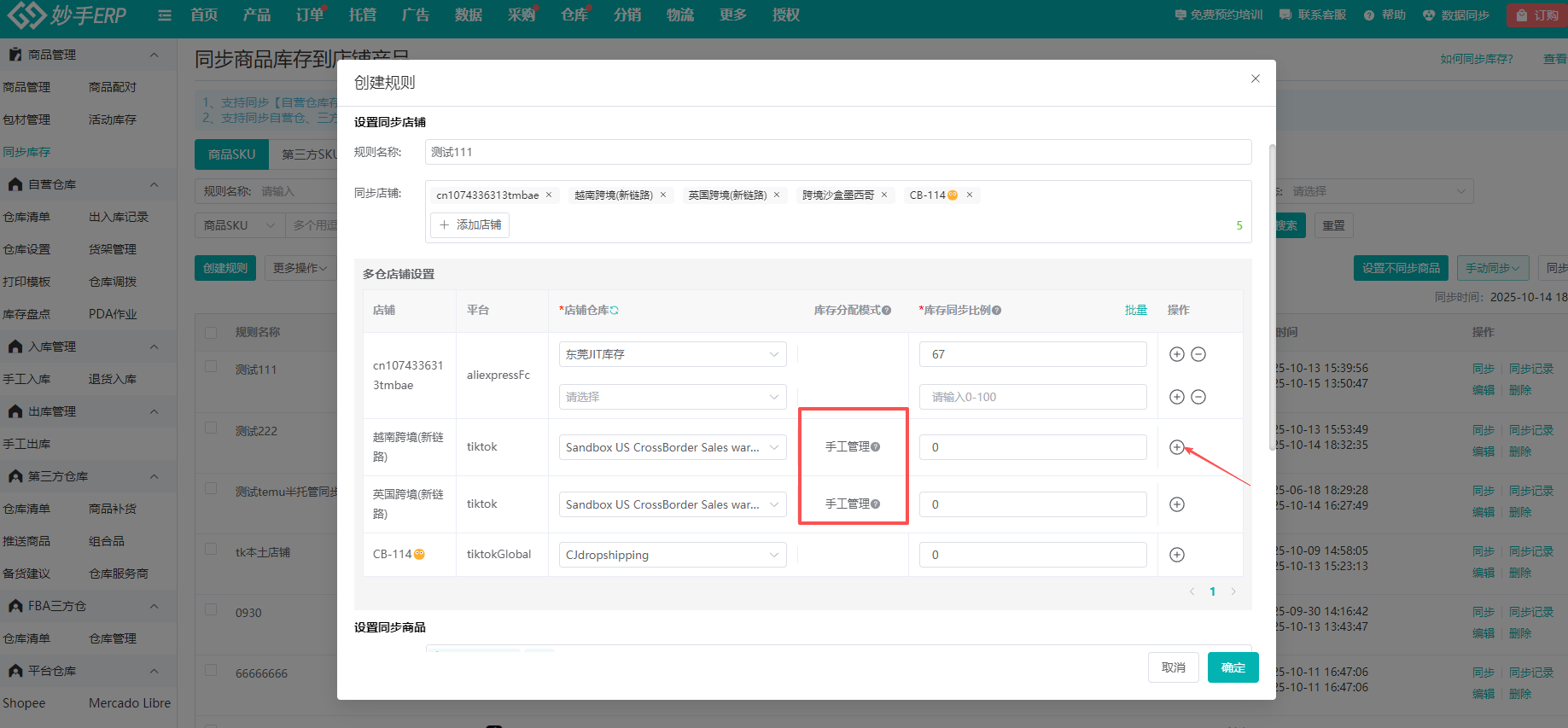Click help icon beside 库存同步比例 header

coord(997,311)
